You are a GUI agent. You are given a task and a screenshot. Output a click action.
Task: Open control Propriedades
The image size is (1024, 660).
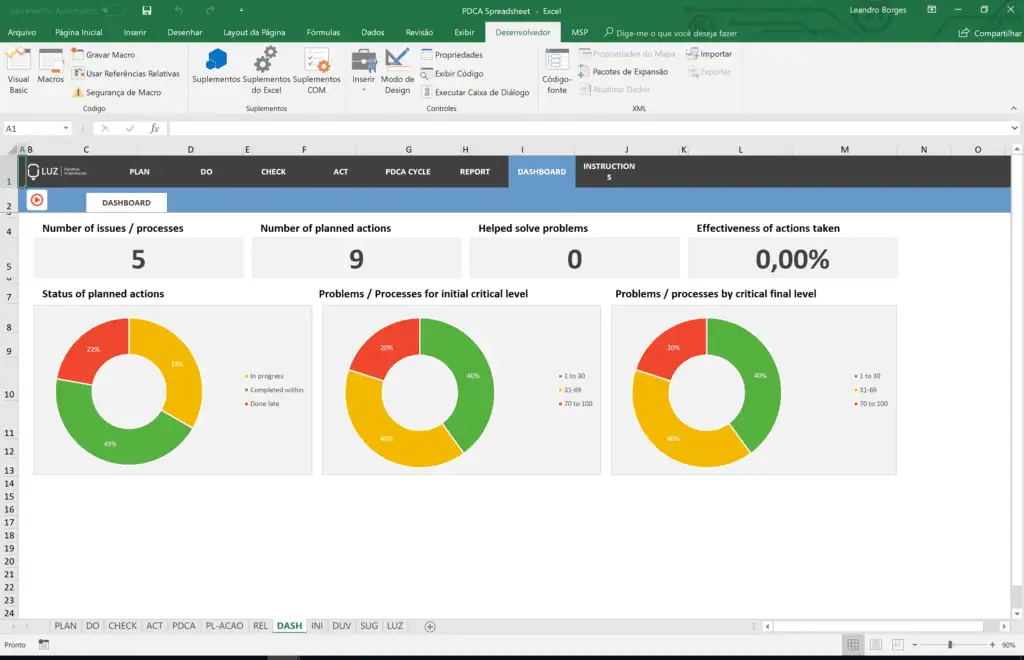[452, 55]
